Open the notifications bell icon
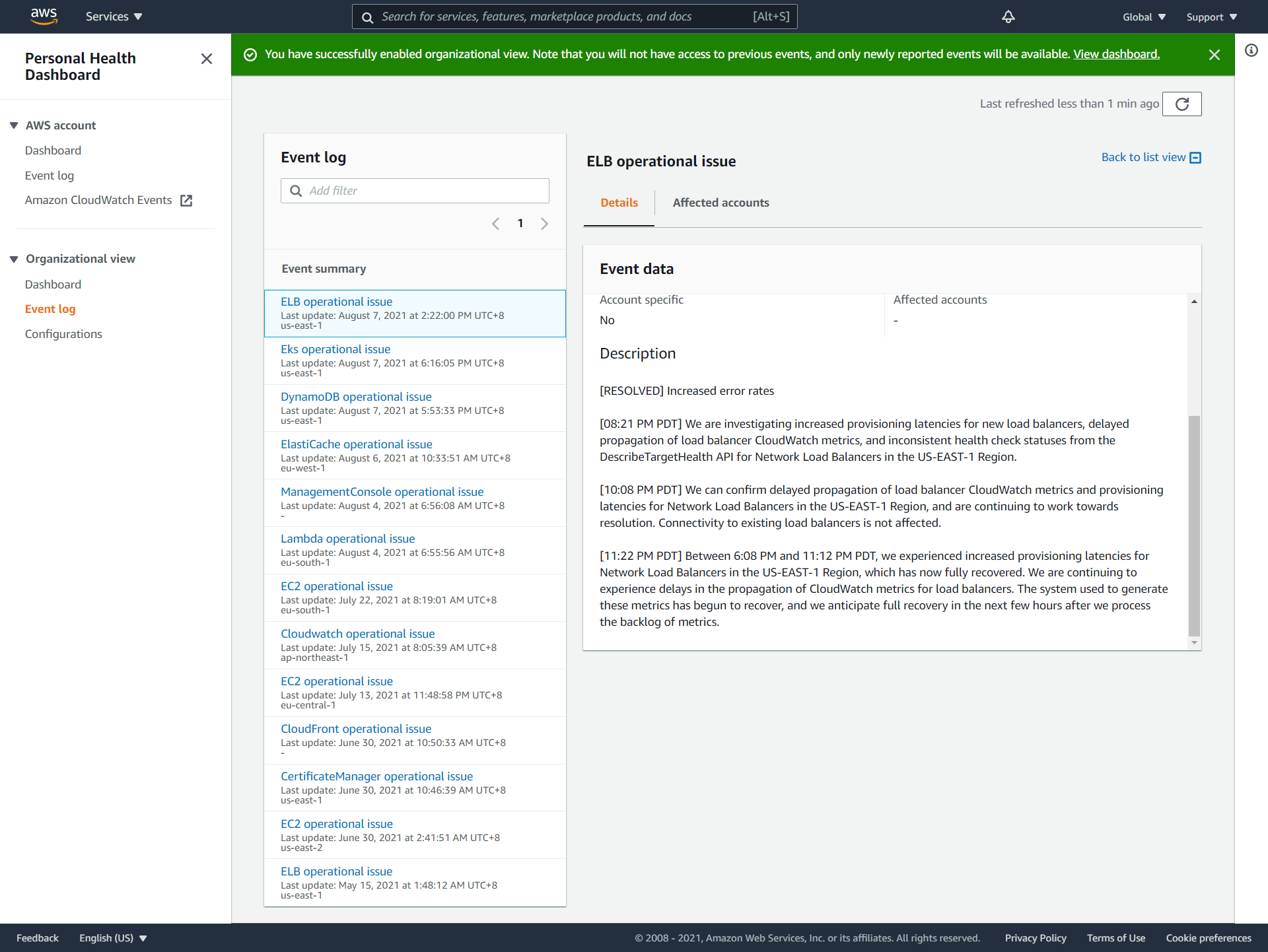The height and width of the screenshot is (952, 1268). pyautogui.click(x=1008, y=17)
